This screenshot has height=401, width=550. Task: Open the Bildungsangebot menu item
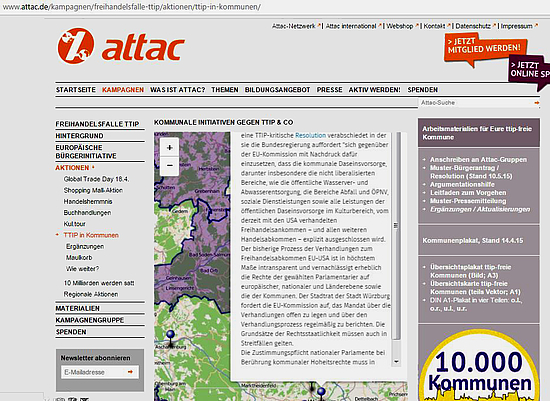coord(277,90)
